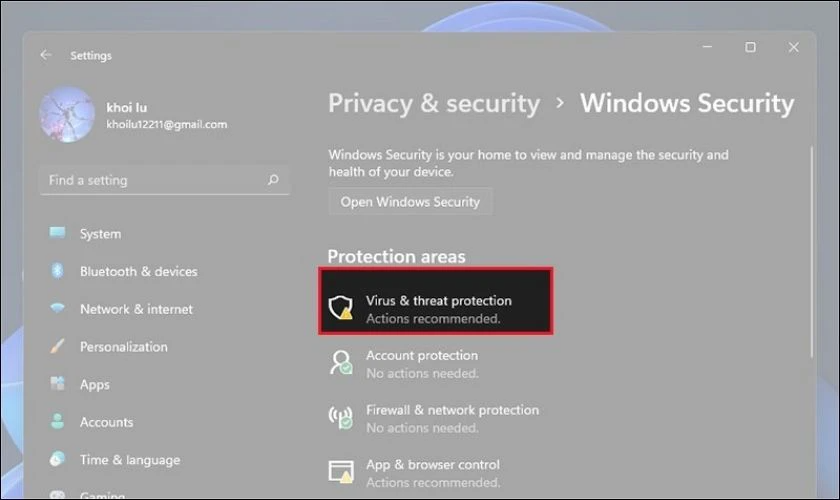Open Personalization paintbrush icon
This screenshot has width=840, height=500.
[x=57, y=346]
